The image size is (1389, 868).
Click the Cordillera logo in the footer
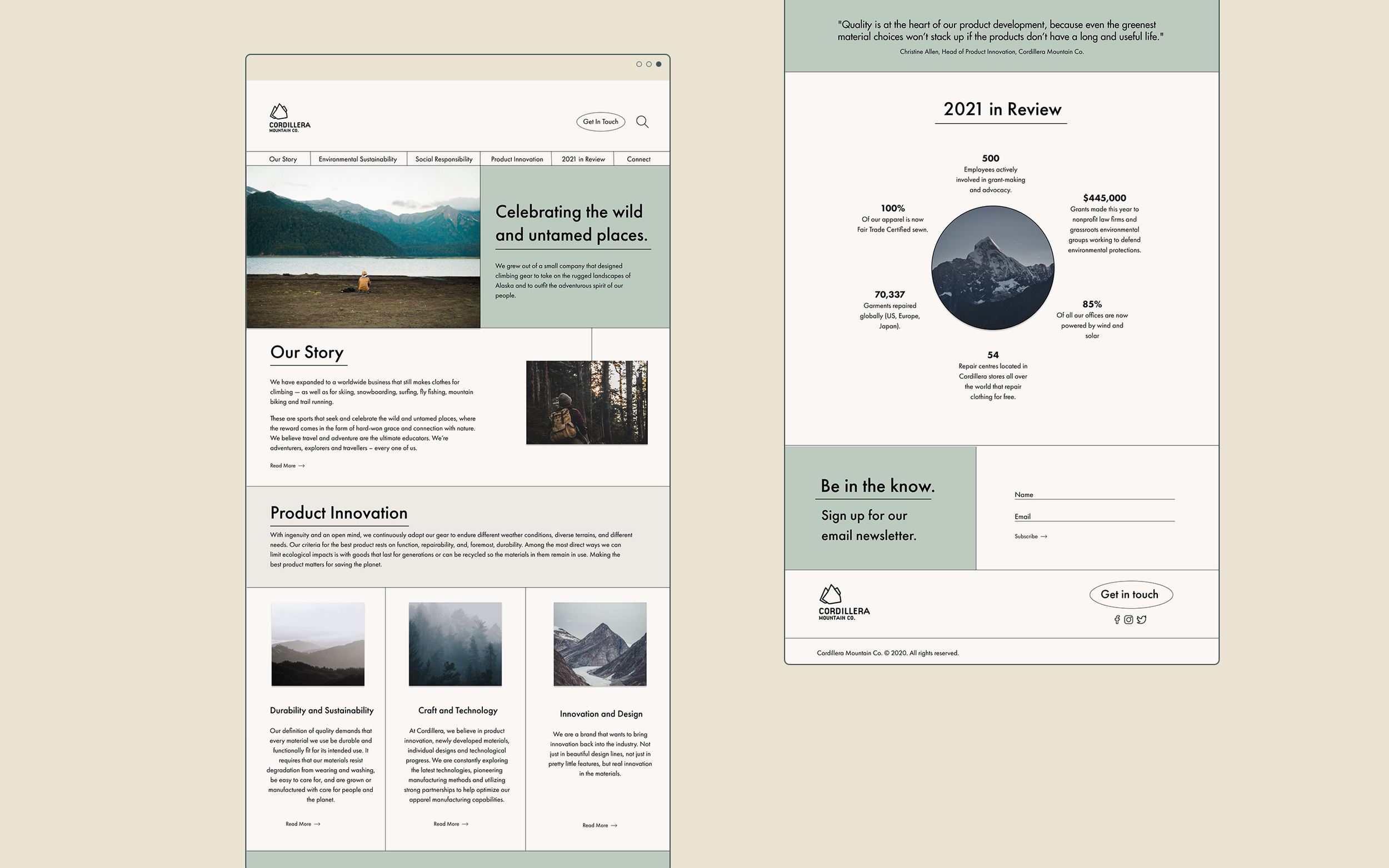pos(843,602)
